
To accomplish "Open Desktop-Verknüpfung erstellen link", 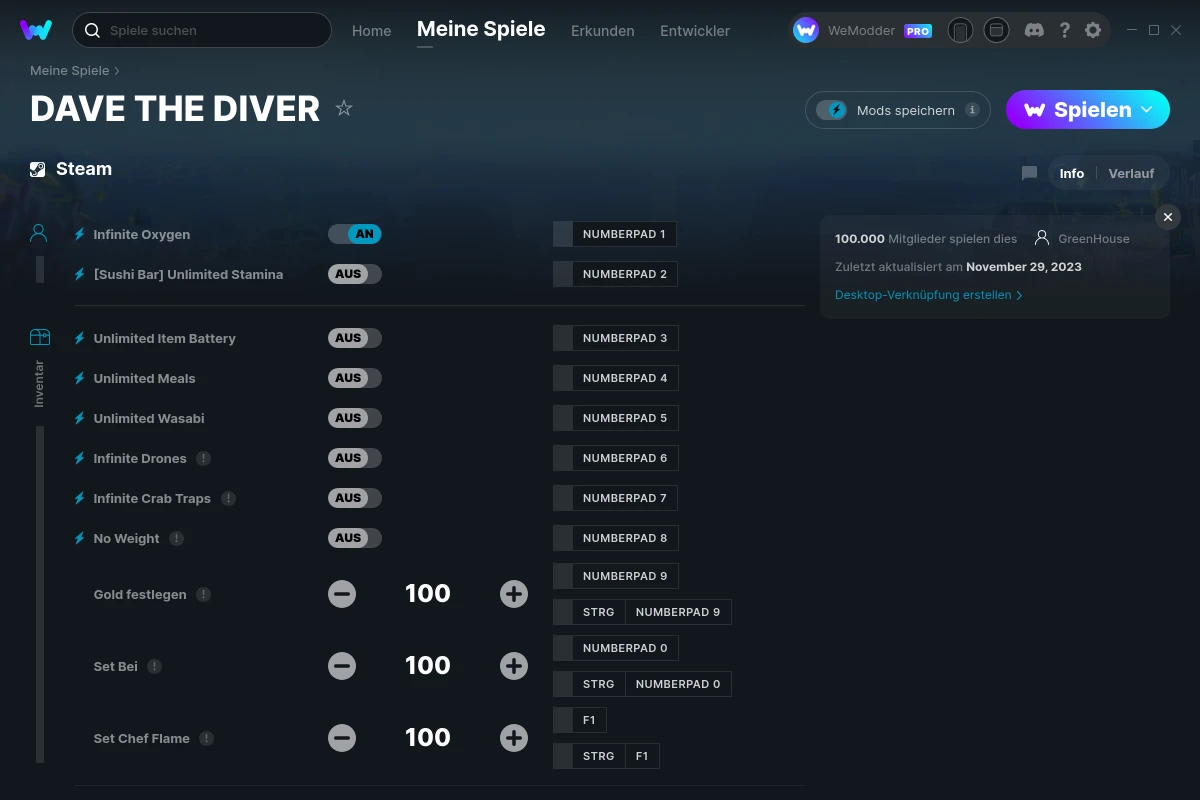I will pyautogui.click(x=929, y=295).
